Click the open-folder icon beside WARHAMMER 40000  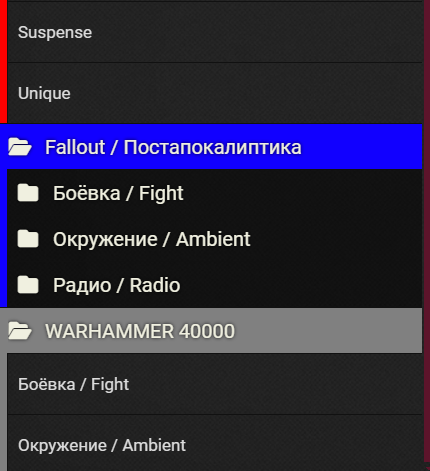tap(20, 331)
